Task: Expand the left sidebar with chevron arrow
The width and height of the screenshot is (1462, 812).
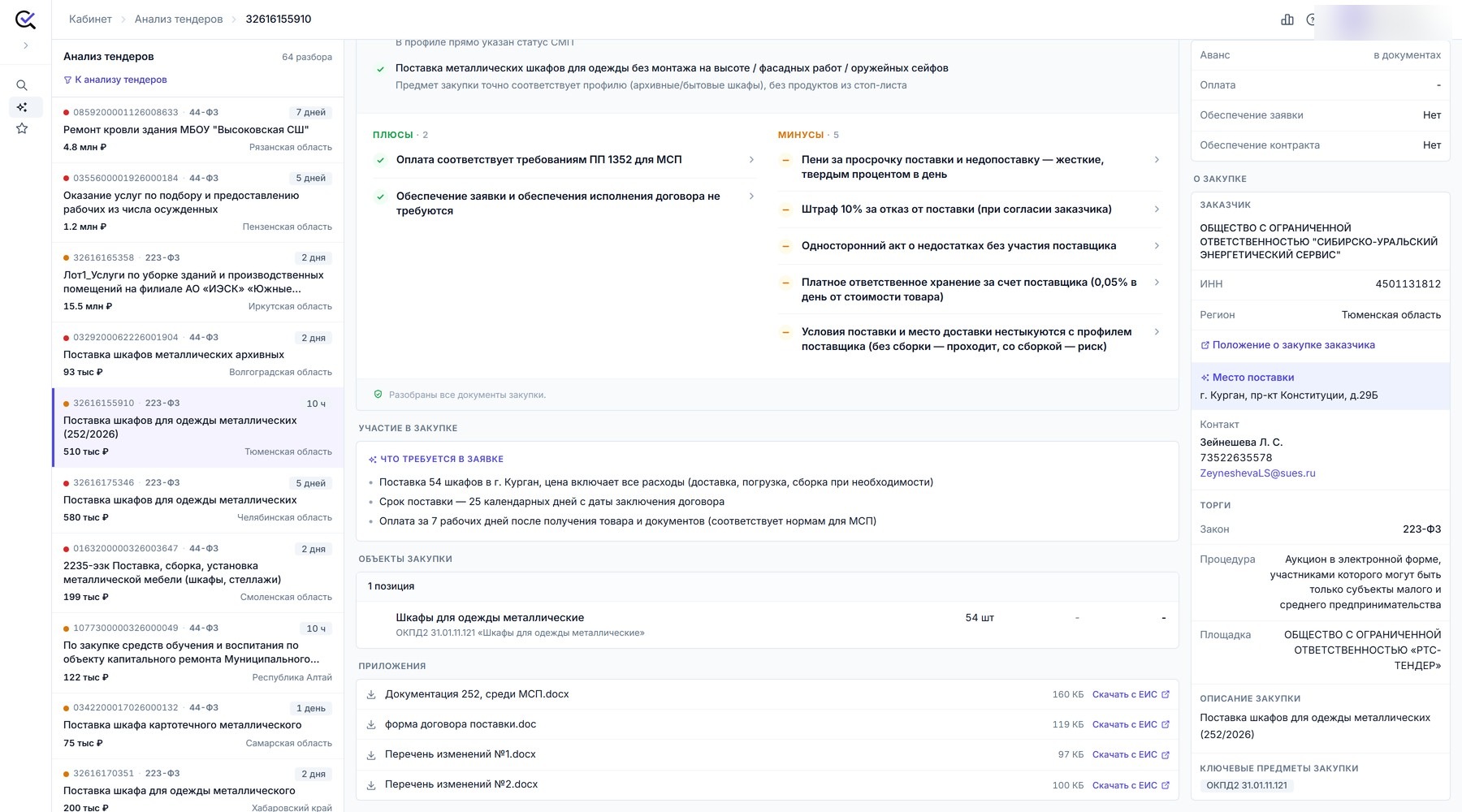Action: pyautogui.click(x=25, y=46)
